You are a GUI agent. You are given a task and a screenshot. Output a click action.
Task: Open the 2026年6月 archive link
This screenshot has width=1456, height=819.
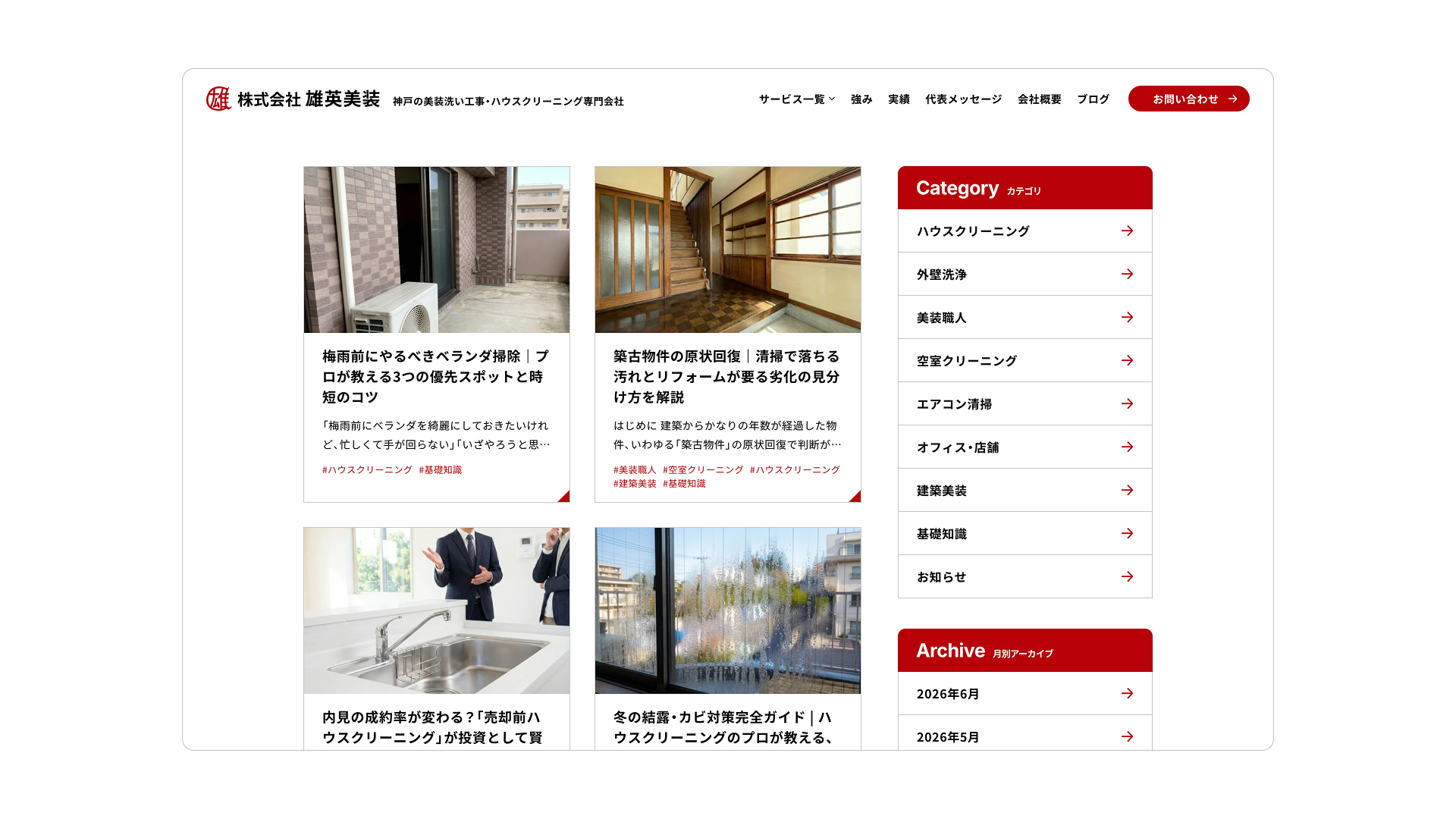coord(1025,693)
